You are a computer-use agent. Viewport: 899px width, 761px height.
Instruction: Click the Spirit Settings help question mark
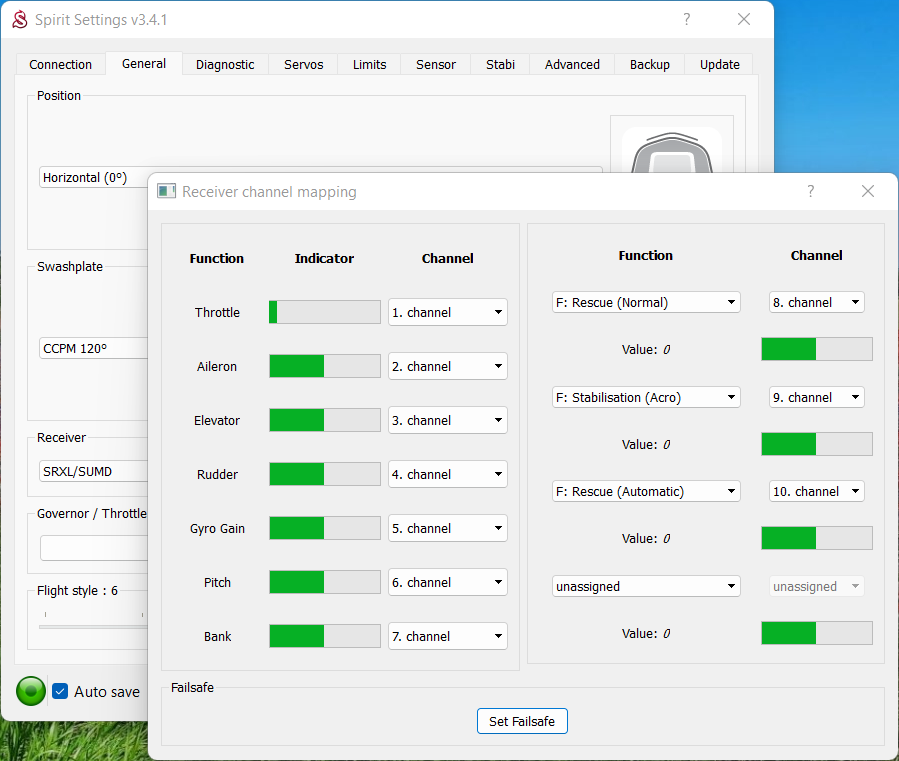(687, 20)
